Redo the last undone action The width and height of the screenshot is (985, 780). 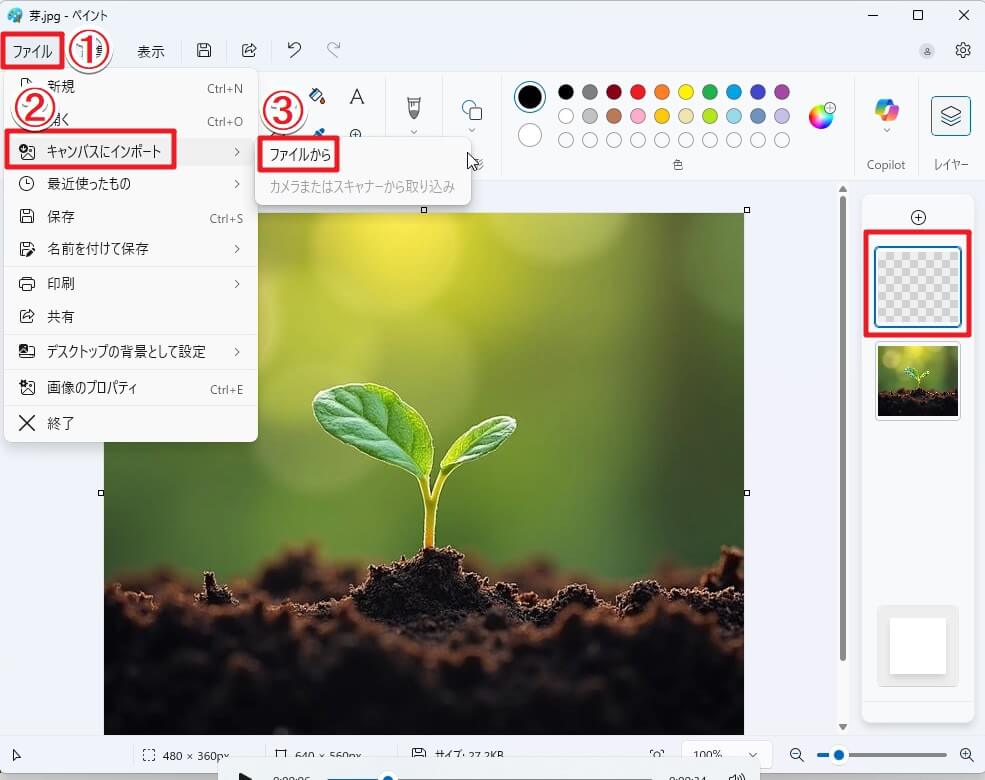pyautogui.click(x=334, y=50)
